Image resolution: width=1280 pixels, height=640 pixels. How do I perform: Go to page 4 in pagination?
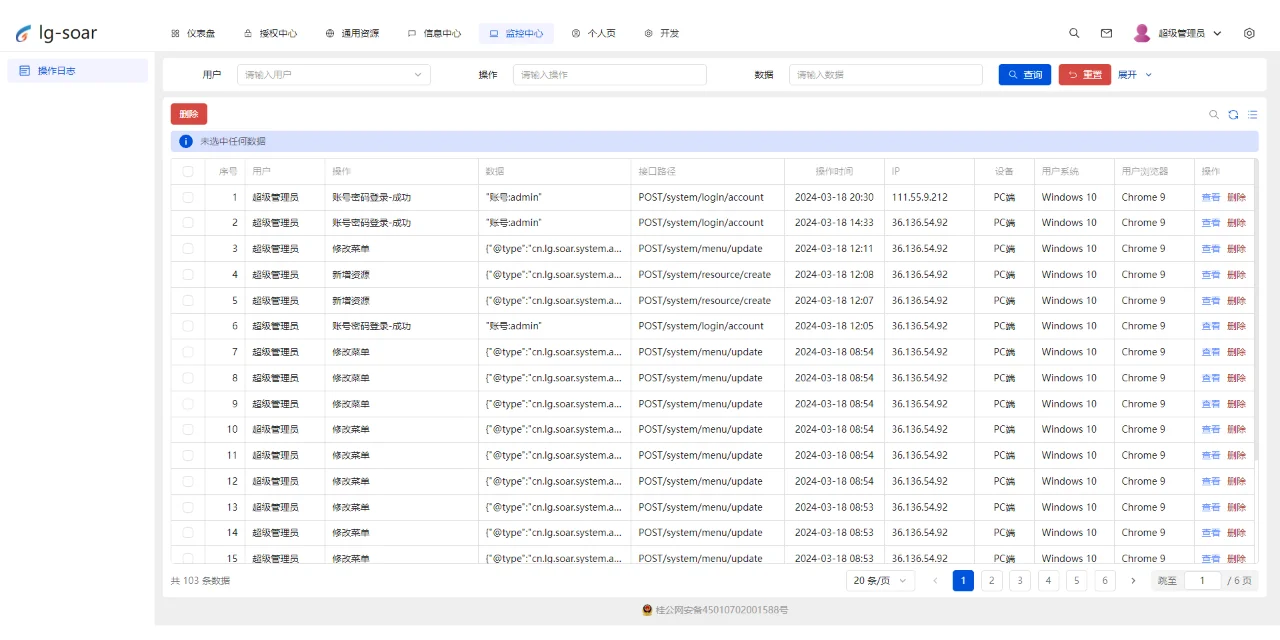(x=1048, y=580)
